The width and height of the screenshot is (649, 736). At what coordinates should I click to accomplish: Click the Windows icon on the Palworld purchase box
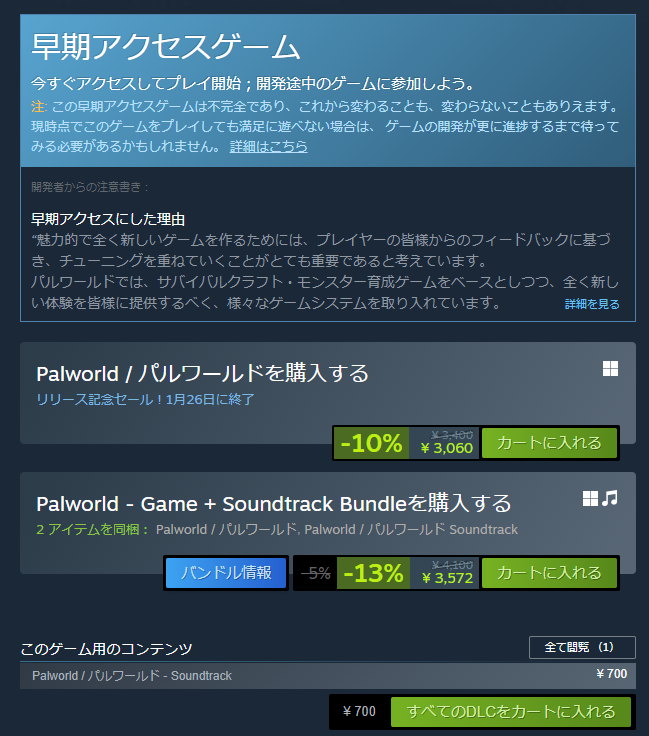tap(610, 369)
